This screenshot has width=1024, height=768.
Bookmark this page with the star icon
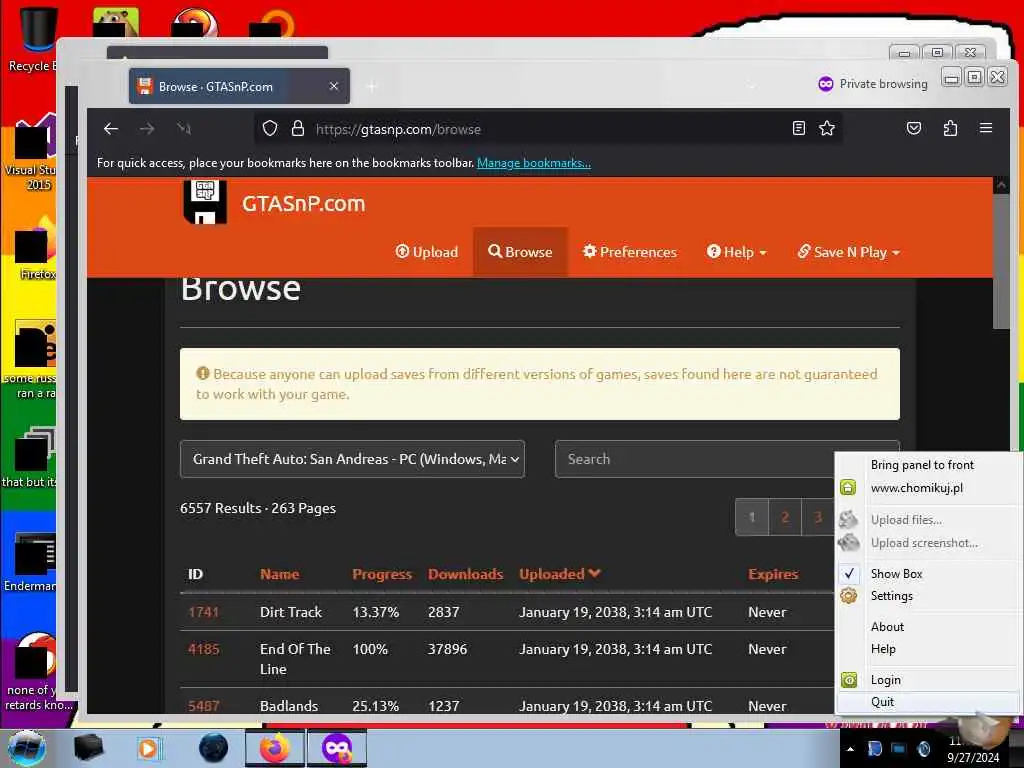(827, 128)
